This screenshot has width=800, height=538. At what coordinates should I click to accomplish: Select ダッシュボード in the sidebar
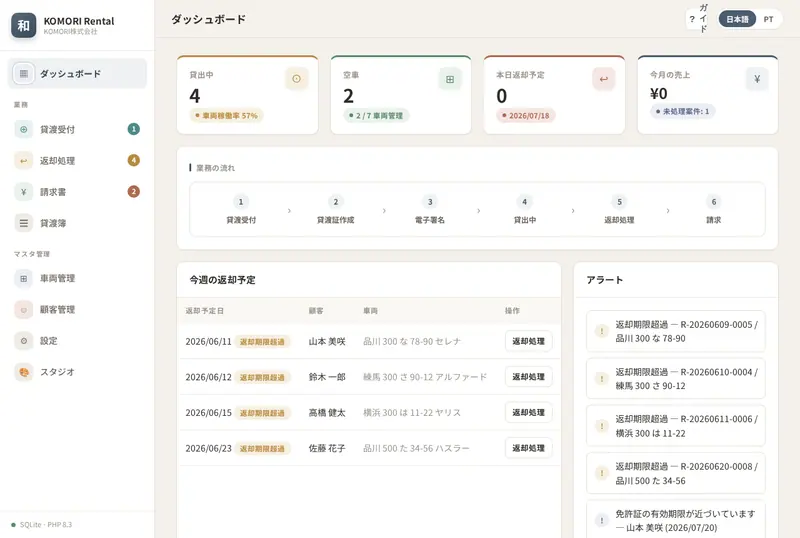(77, 74)
